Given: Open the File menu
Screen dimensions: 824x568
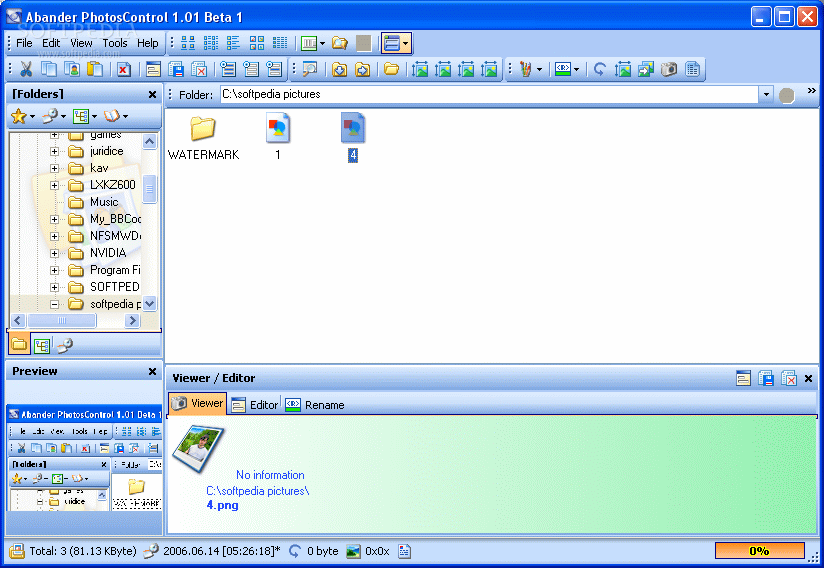Looking at the screenshot, I should pyautogui.click(x=24, y=43).
